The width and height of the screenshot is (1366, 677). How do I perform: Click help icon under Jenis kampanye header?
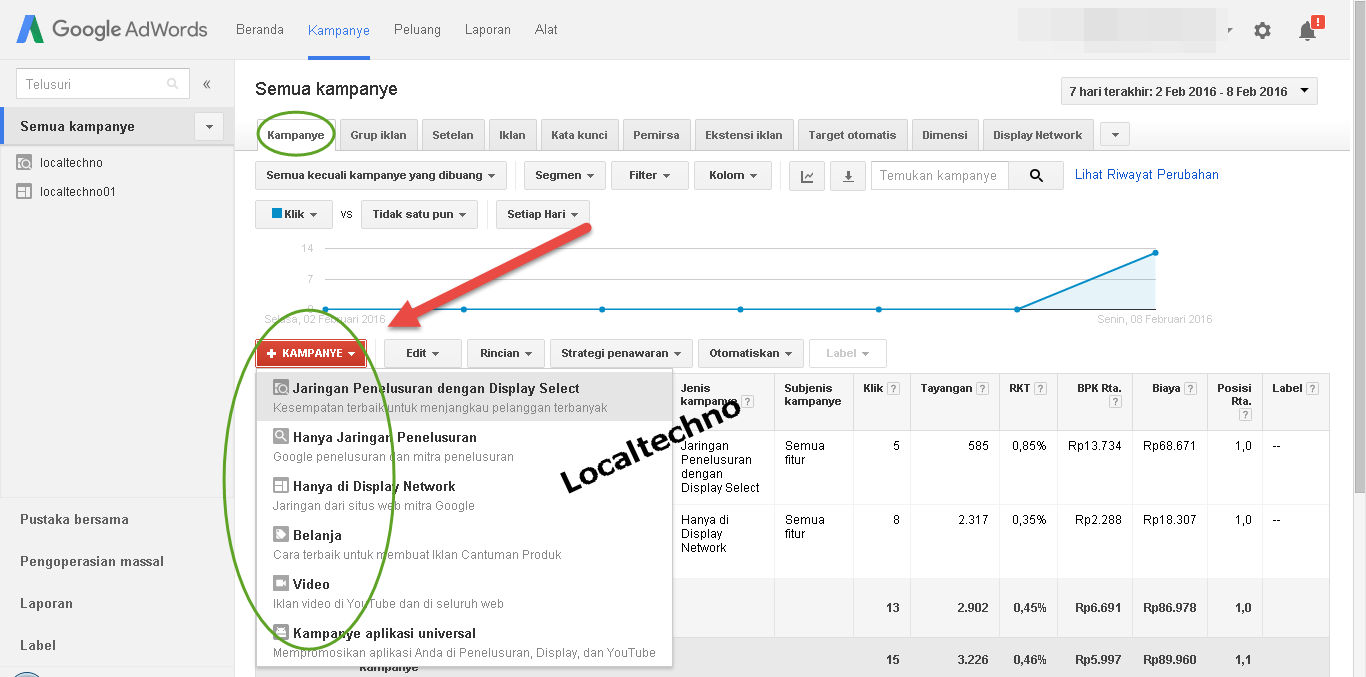tap(748, 402)
